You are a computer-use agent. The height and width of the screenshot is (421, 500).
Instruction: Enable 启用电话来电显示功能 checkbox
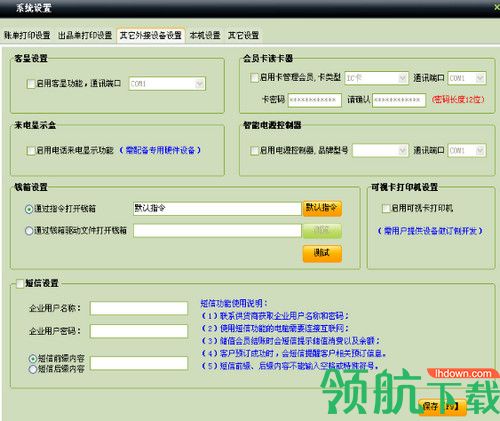[x=31, y=151]
